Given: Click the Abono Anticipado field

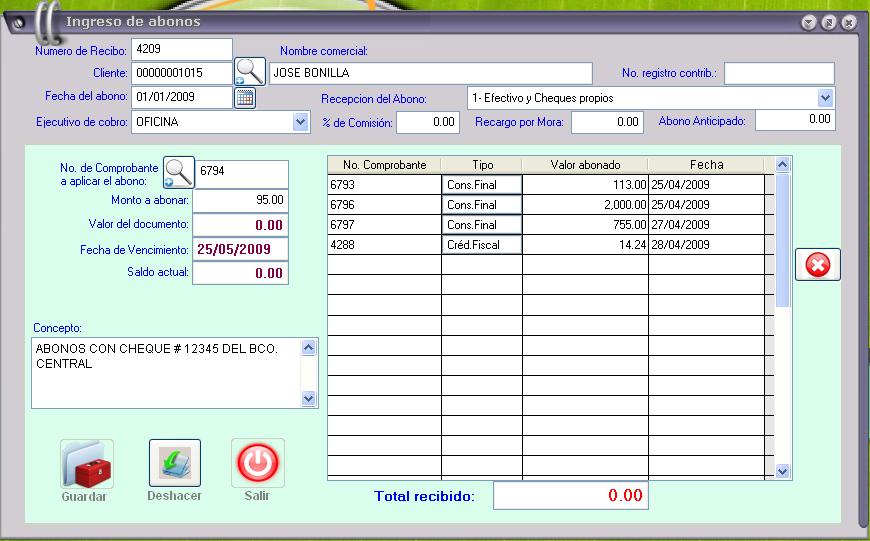Looking at the screenshot, I should (x=795, y=120).
